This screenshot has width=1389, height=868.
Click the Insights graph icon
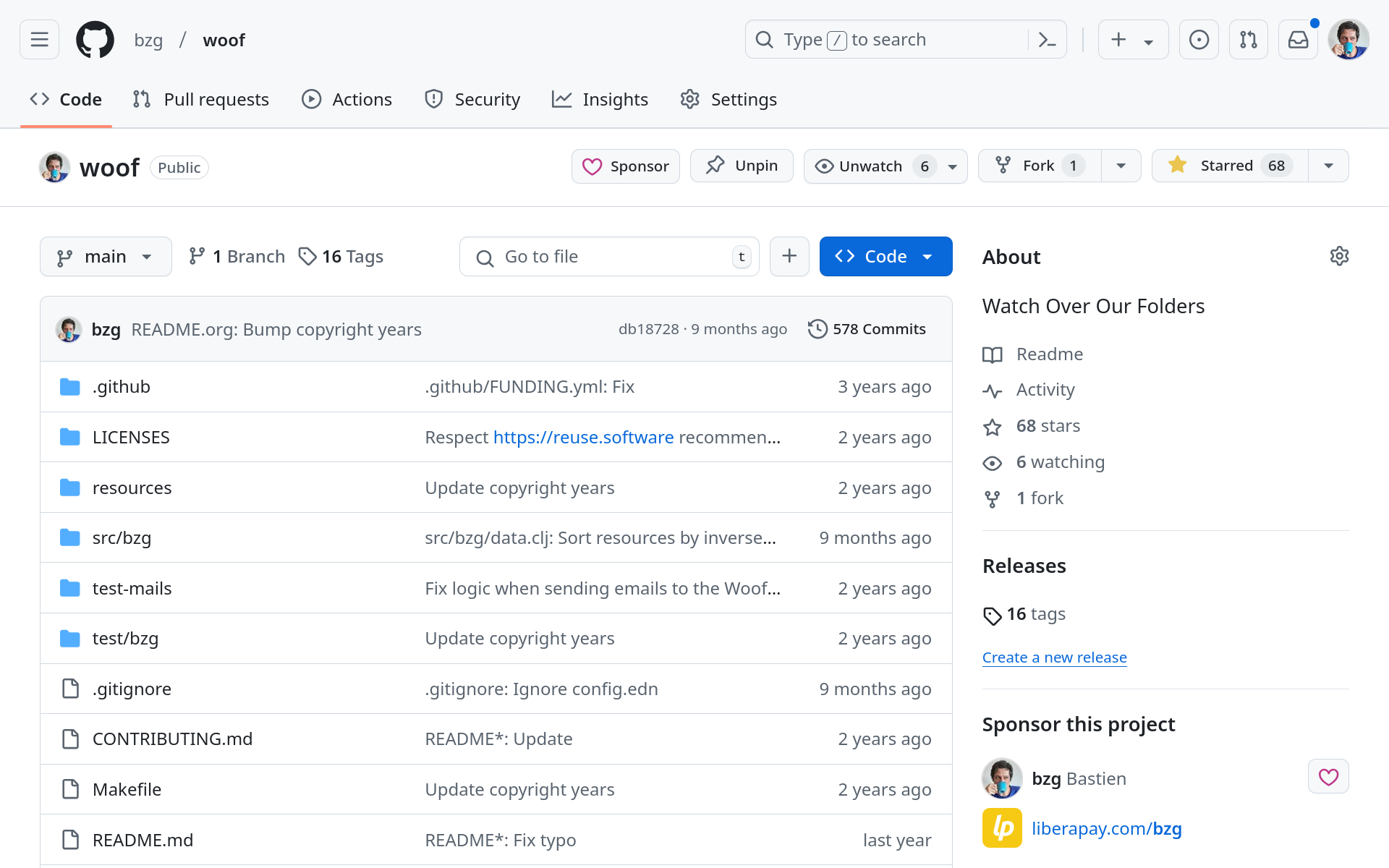click(563, 99)
